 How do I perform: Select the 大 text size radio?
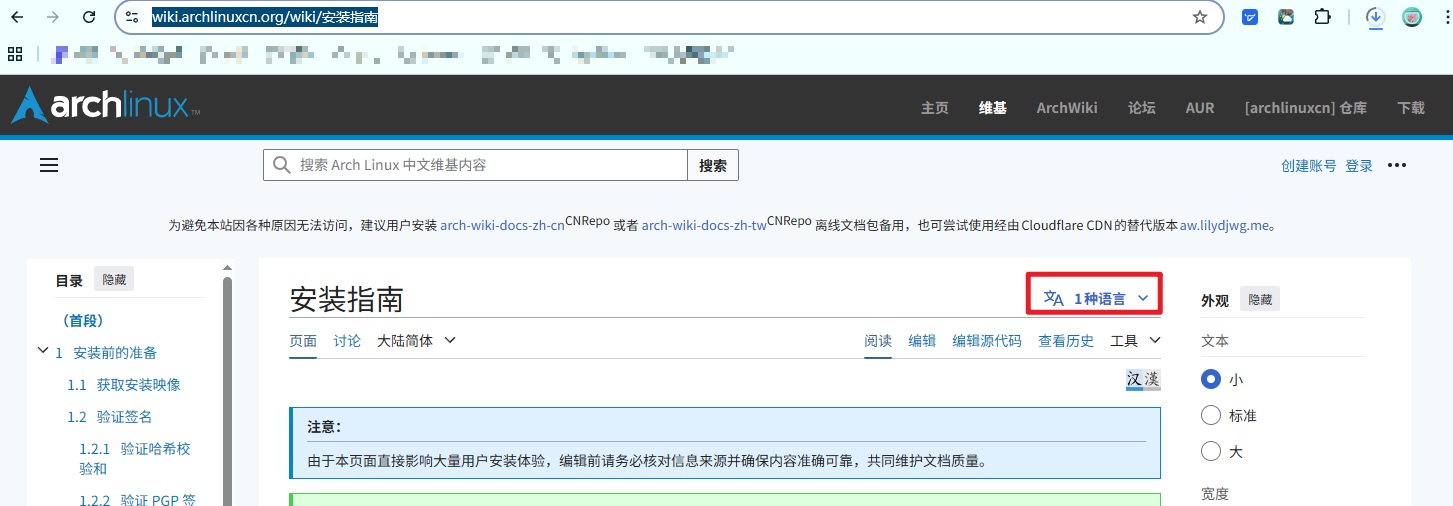[1211, 452]
